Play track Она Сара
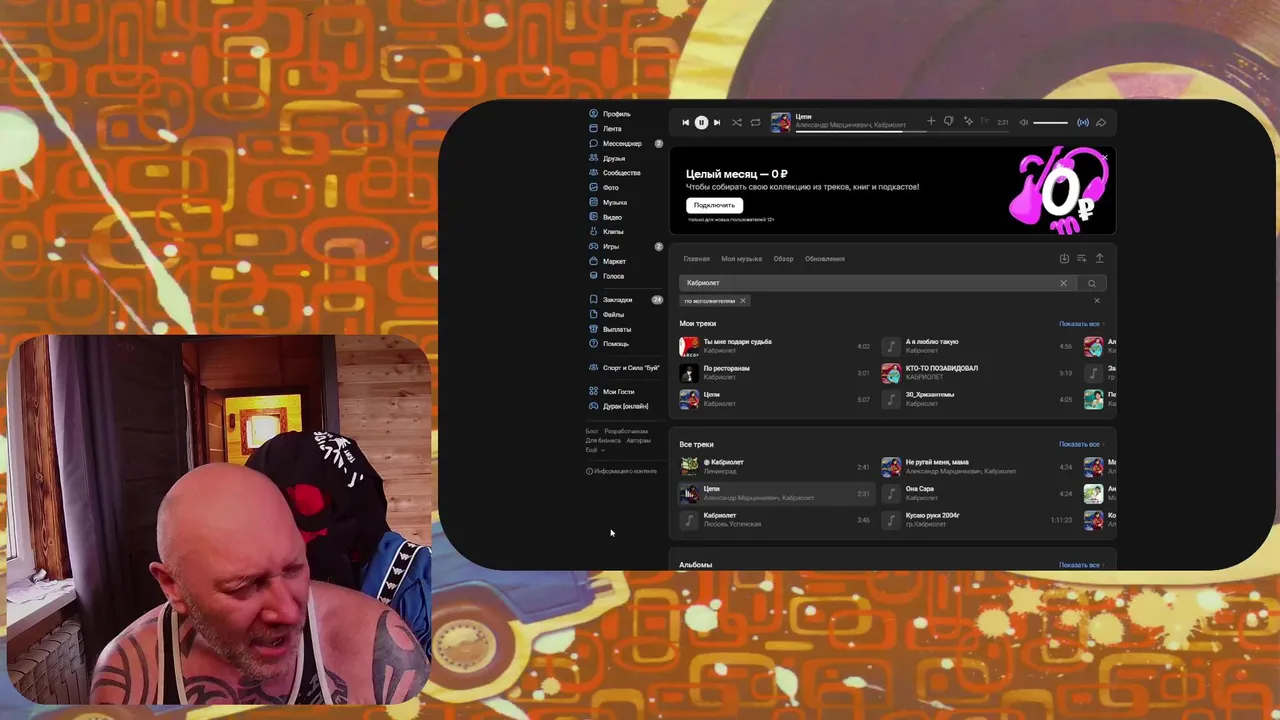Image resolution: width=1280 pixels, height=720 pixels. [977, 494]
